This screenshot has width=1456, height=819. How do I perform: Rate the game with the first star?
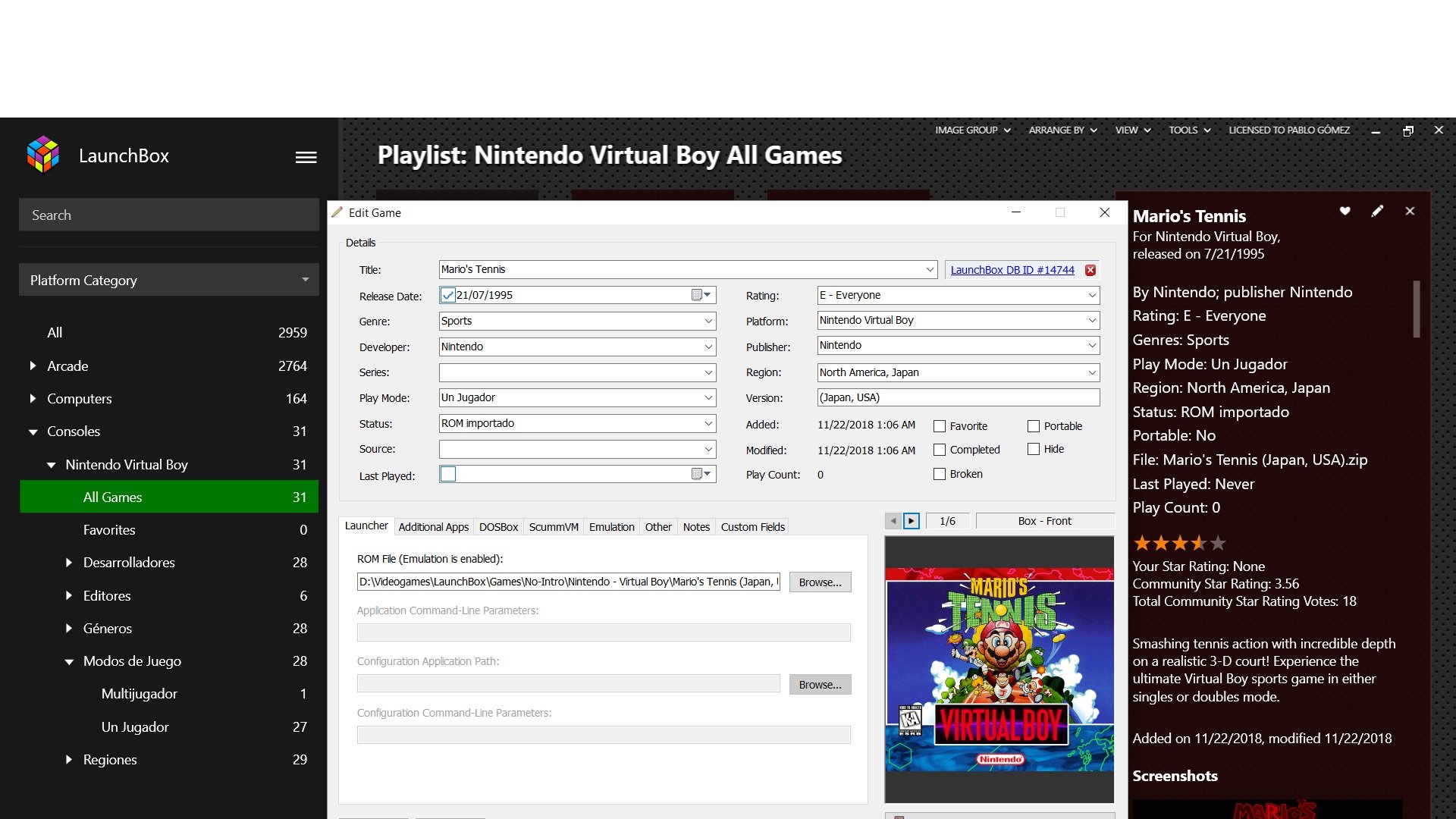point(1141,543)
